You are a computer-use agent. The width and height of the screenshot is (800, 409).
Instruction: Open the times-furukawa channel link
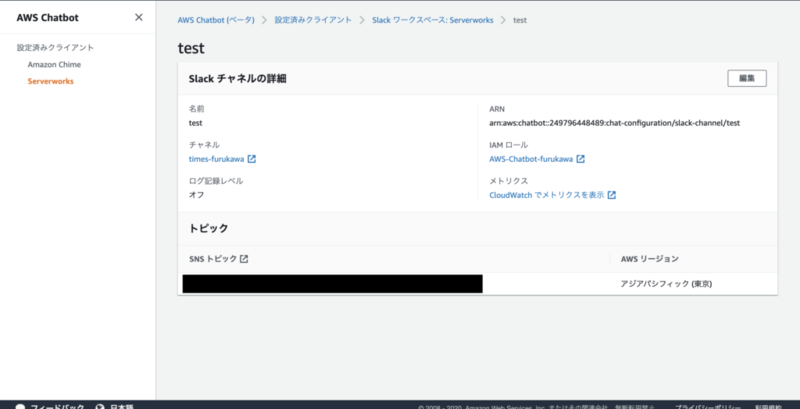216,159
